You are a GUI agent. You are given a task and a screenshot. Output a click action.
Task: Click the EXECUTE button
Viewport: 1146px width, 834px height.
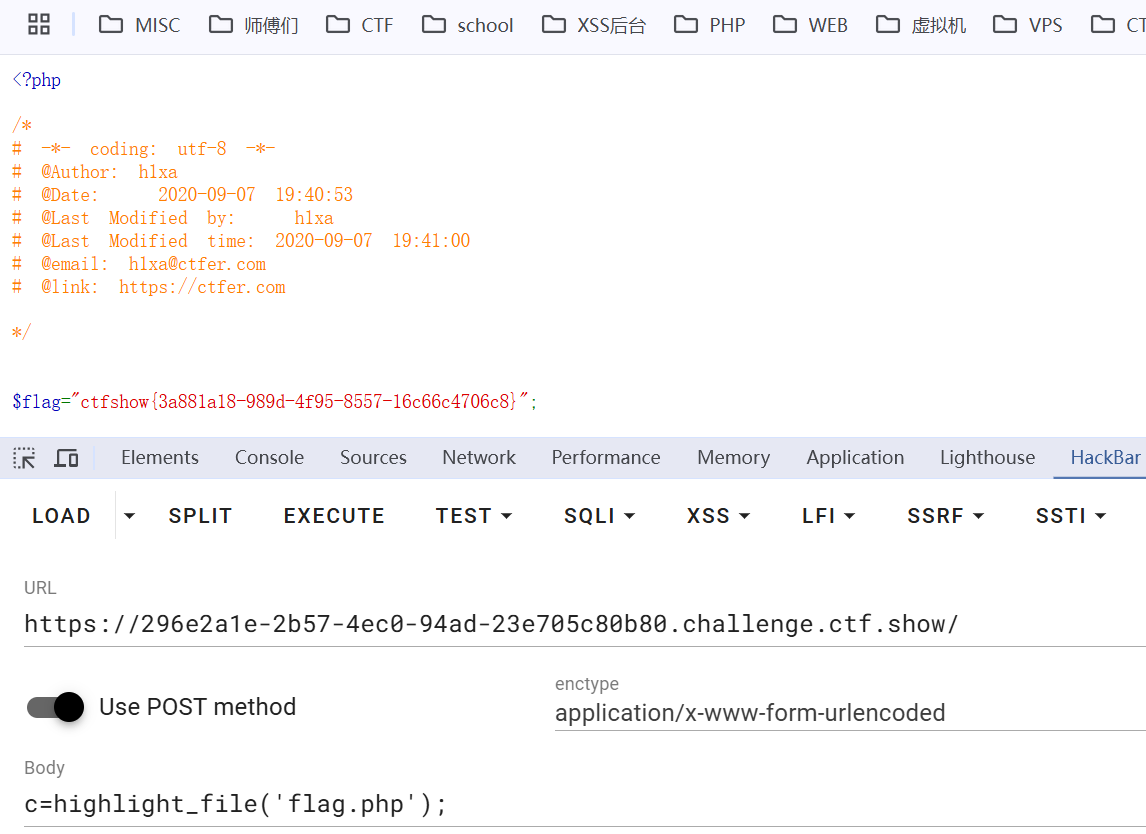point(334,516)
